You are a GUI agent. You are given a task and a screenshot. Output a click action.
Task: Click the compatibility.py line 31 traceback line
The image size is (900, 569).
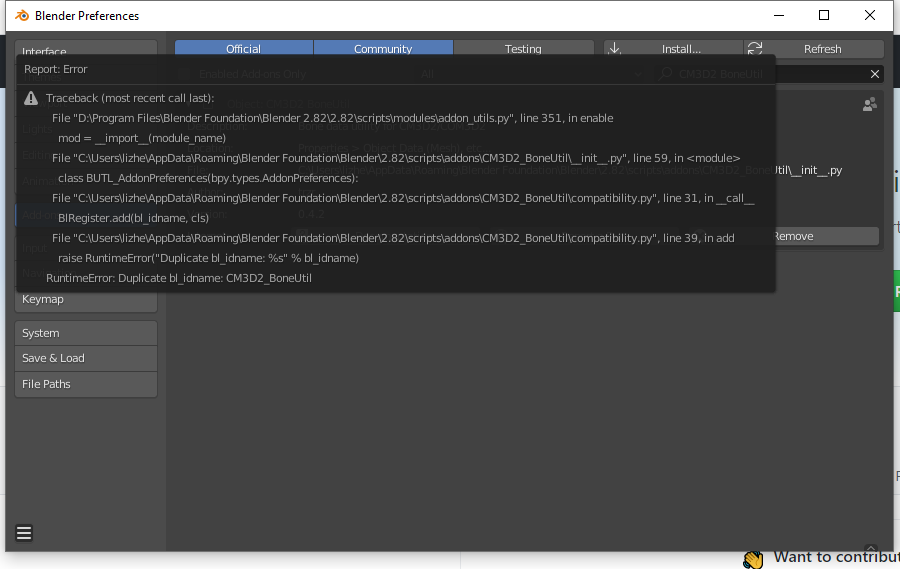[403, 198]
